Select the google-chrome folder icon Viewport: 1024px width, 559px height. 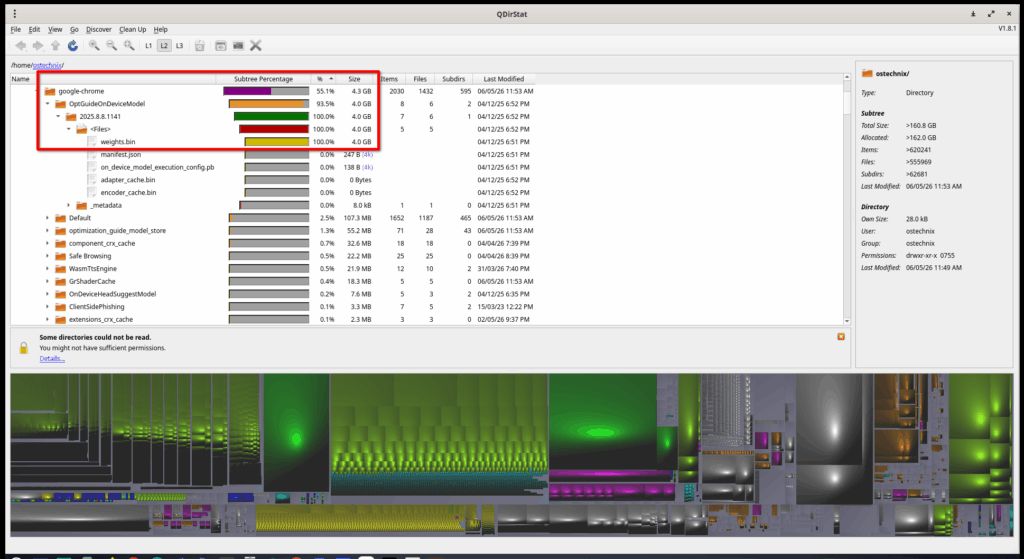pos(50,91)
